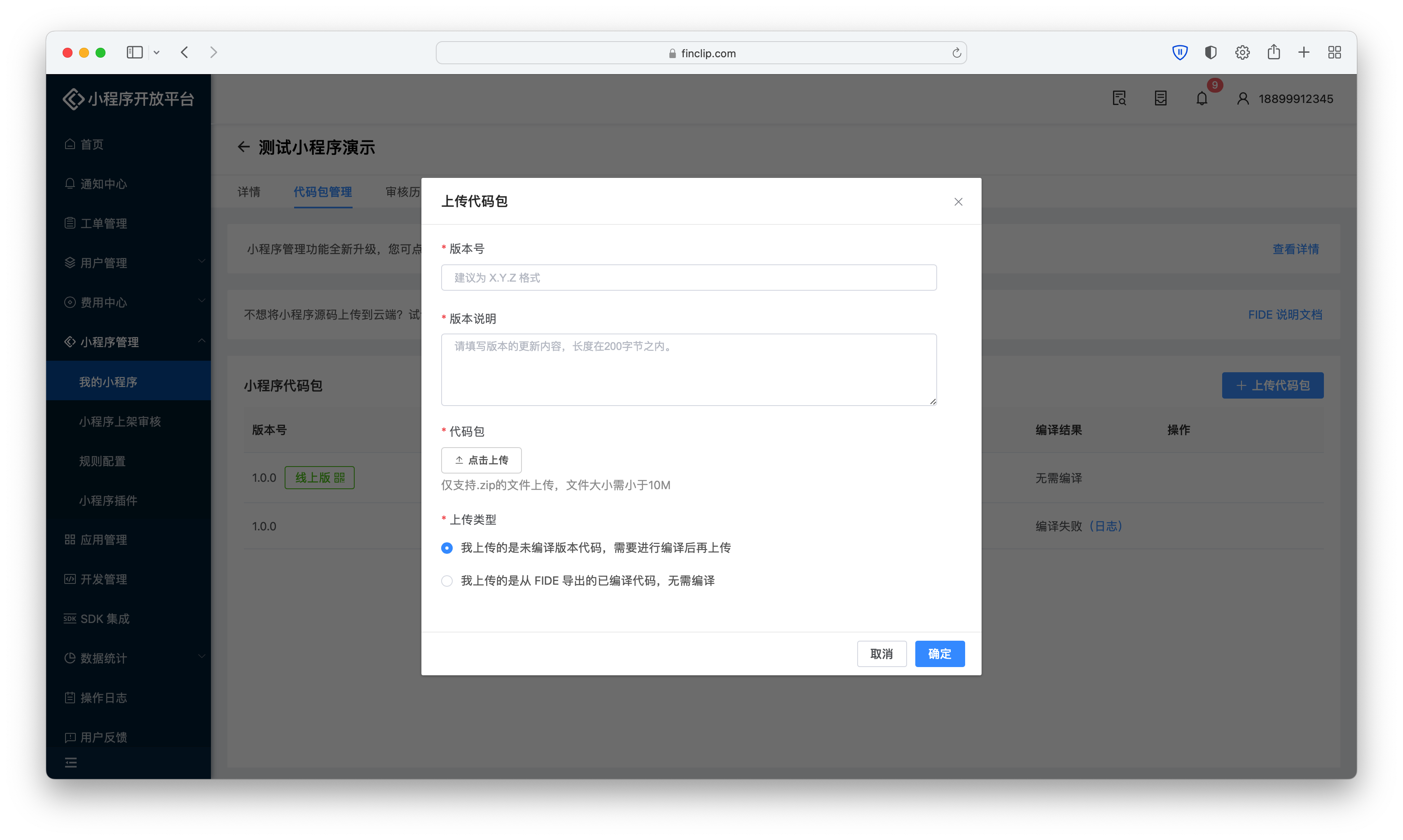Click the 工单管理 document icon in the sidebar

[x=70, y=223]
